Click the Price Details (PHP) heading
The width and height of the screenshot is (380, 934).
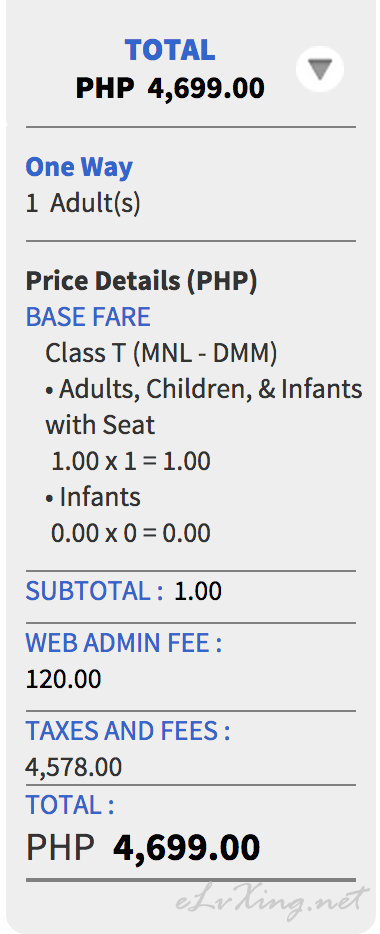pos(141,281)
